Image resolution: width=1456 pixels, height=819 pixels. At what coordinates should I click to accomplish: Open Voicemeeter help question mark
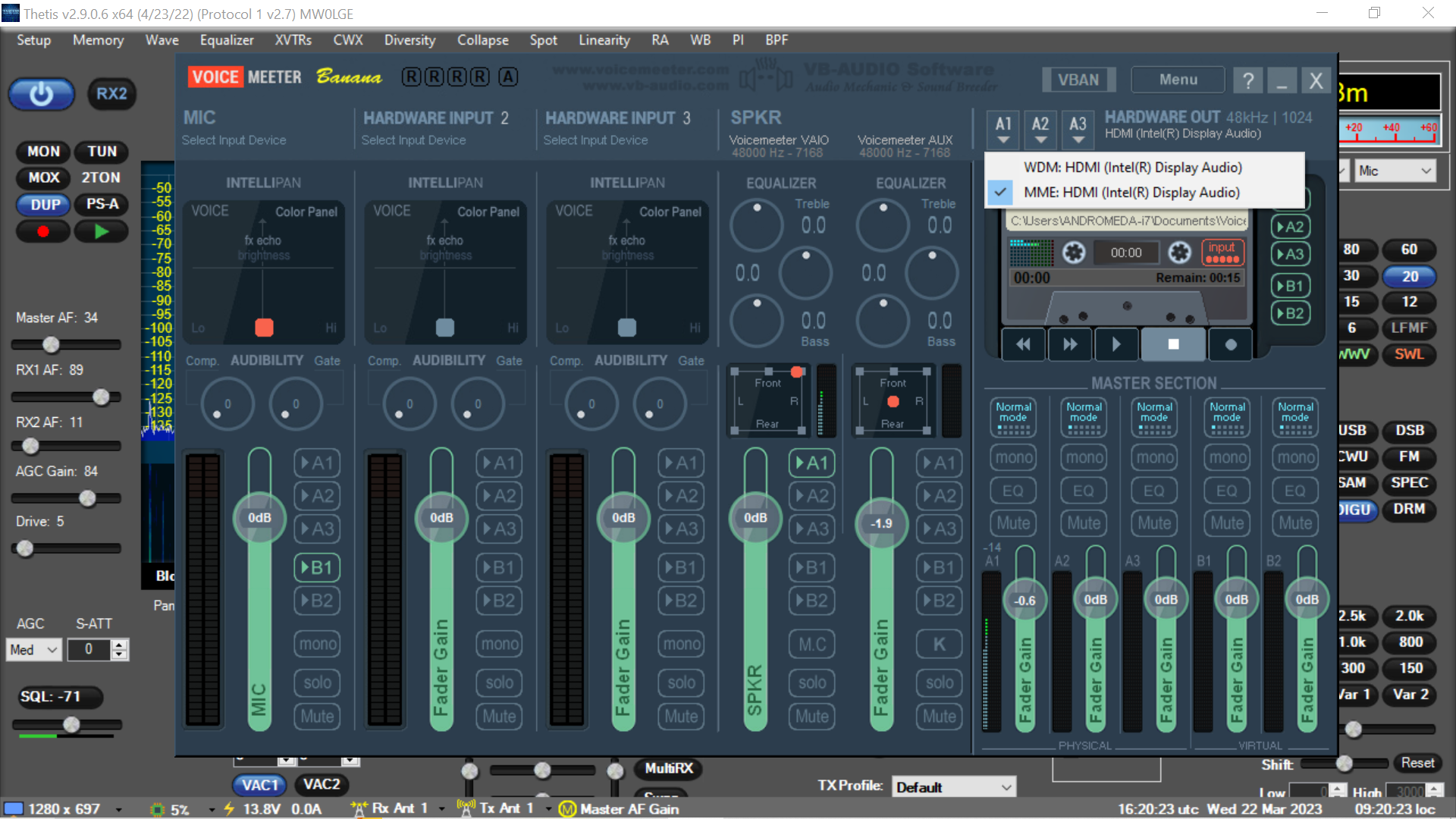coord(1248,80)
